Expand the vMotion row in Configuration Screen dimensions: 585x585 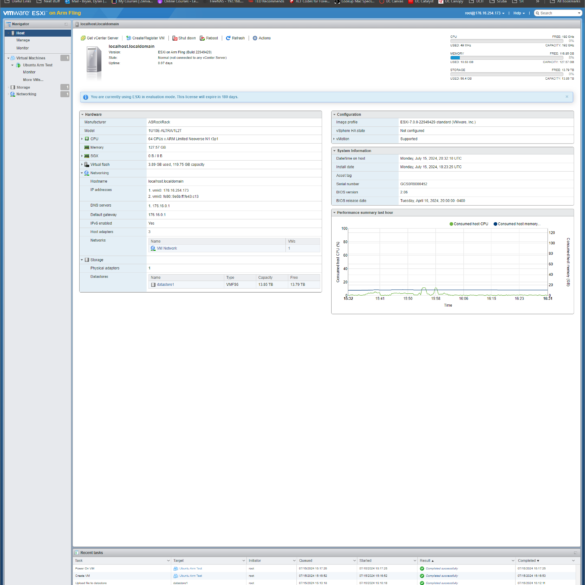(x=334, y=139)
